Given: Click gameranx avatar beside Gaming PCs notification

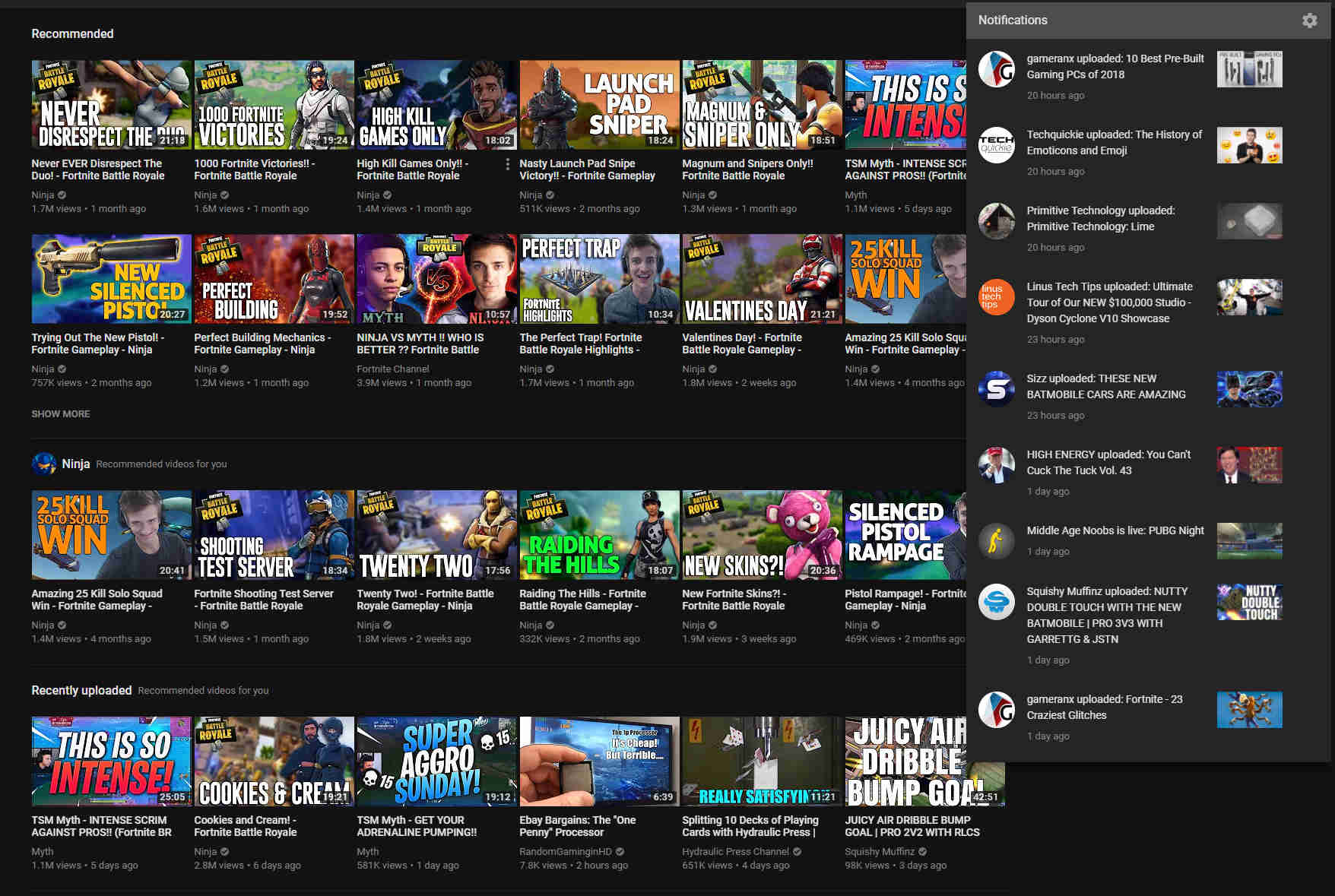Looking at the screenshot, I should [996, 69].
